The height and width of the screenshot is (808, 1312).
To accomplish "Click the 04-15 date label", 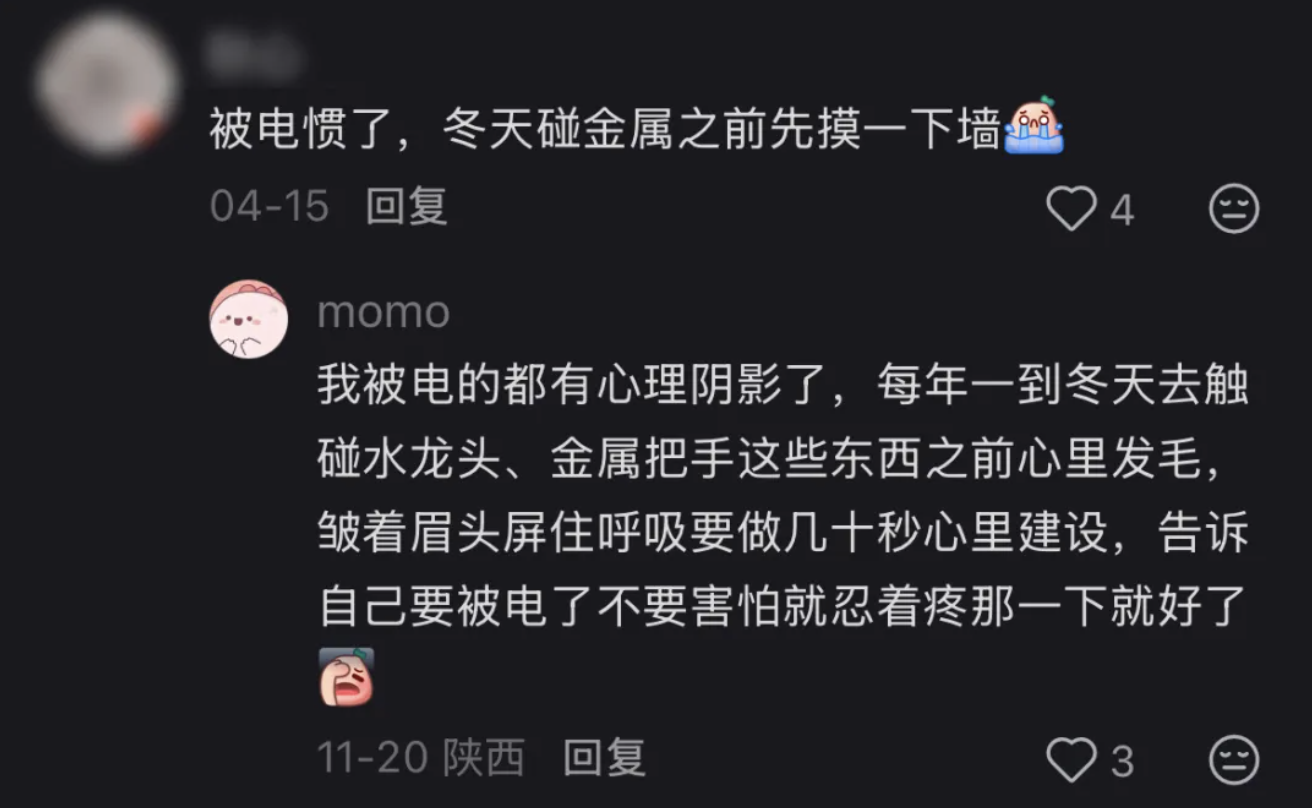I will pos(269,208).
